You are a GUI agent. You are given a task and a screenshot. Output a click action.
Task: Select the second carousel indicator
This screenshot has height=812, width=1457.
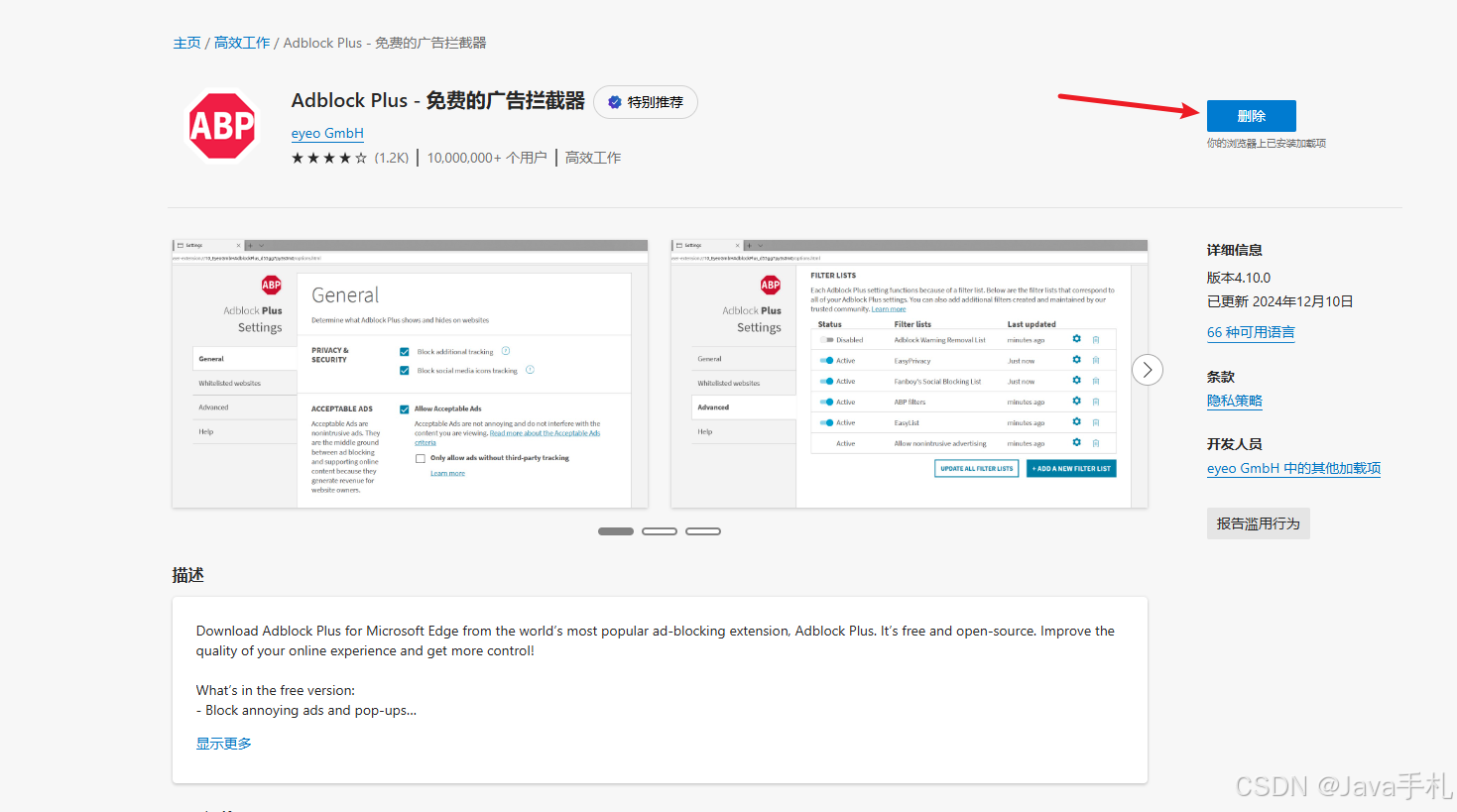coord(660,531)
